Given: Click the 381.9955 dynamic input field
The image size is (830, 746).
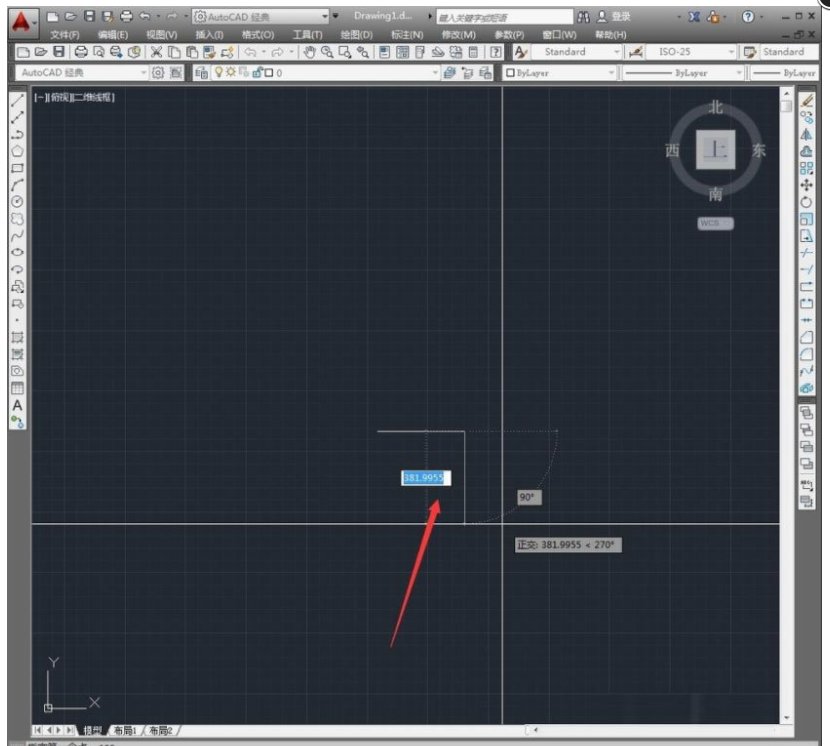Looking at the screenshot, I should pyautogui.click(x=426, y=478).
